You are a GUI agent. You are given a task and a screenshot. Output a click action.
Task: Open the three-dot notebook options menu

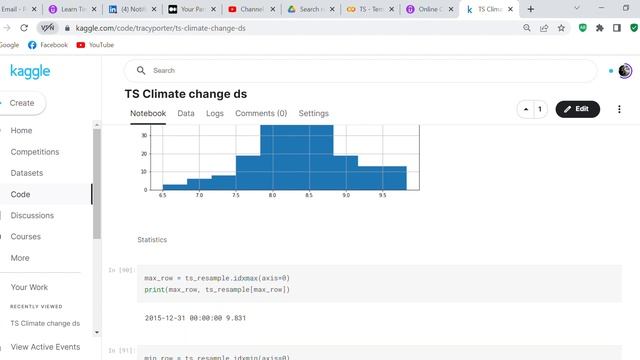point(619,109)
